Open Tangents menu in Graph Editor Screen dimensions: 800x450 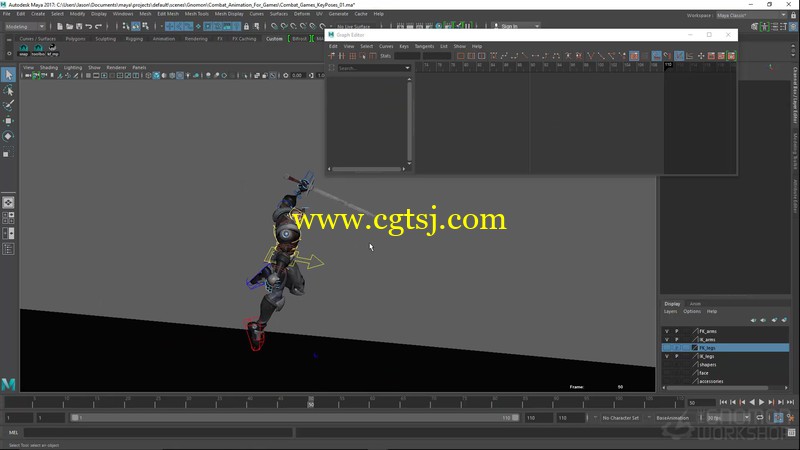coord(424,46)
